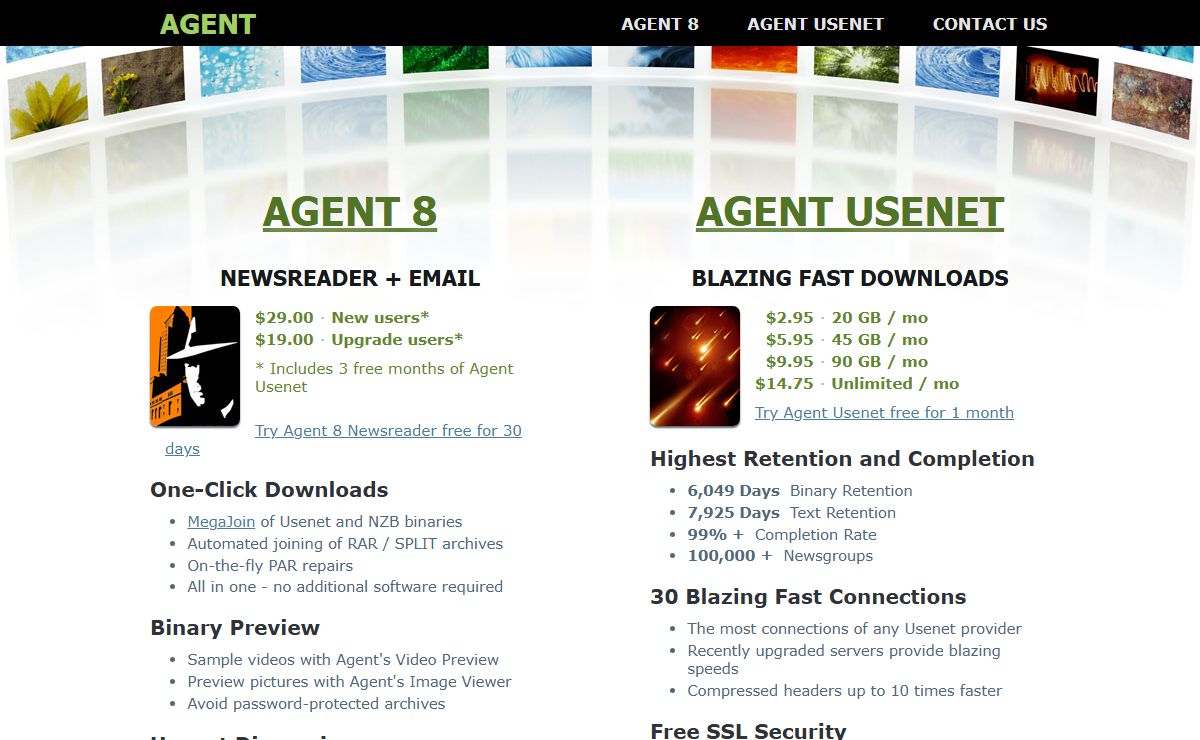Click the 30 Blazing Fast Connections heading
Image resolution: width=1200 pixels, height=740 pixels.
tap(808, 597)
